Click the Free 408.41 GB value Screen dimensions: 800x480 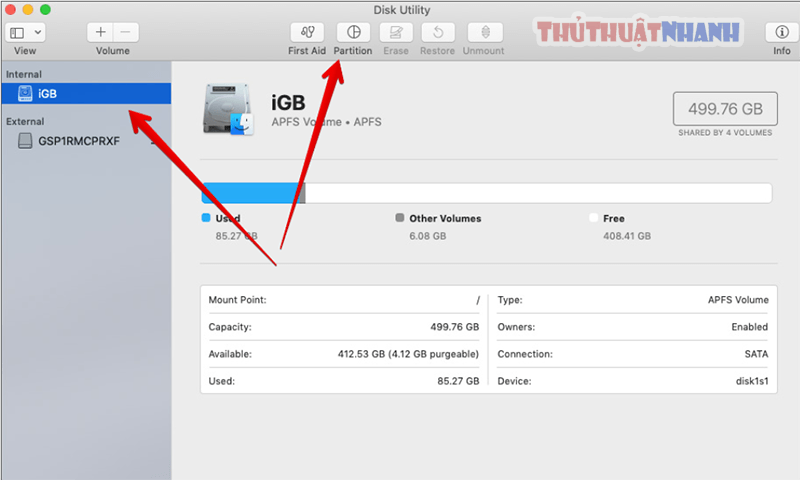(627, 236)
